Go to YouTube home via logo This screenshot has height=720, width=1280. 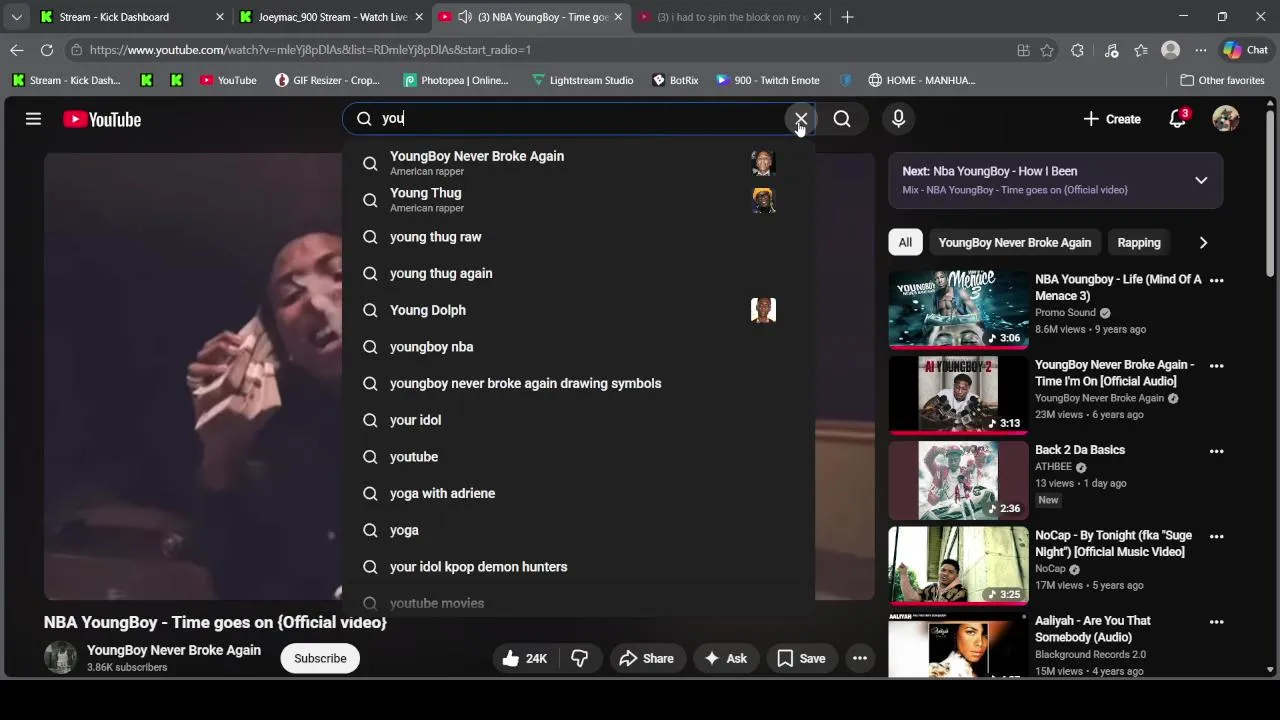coord(102,119)
